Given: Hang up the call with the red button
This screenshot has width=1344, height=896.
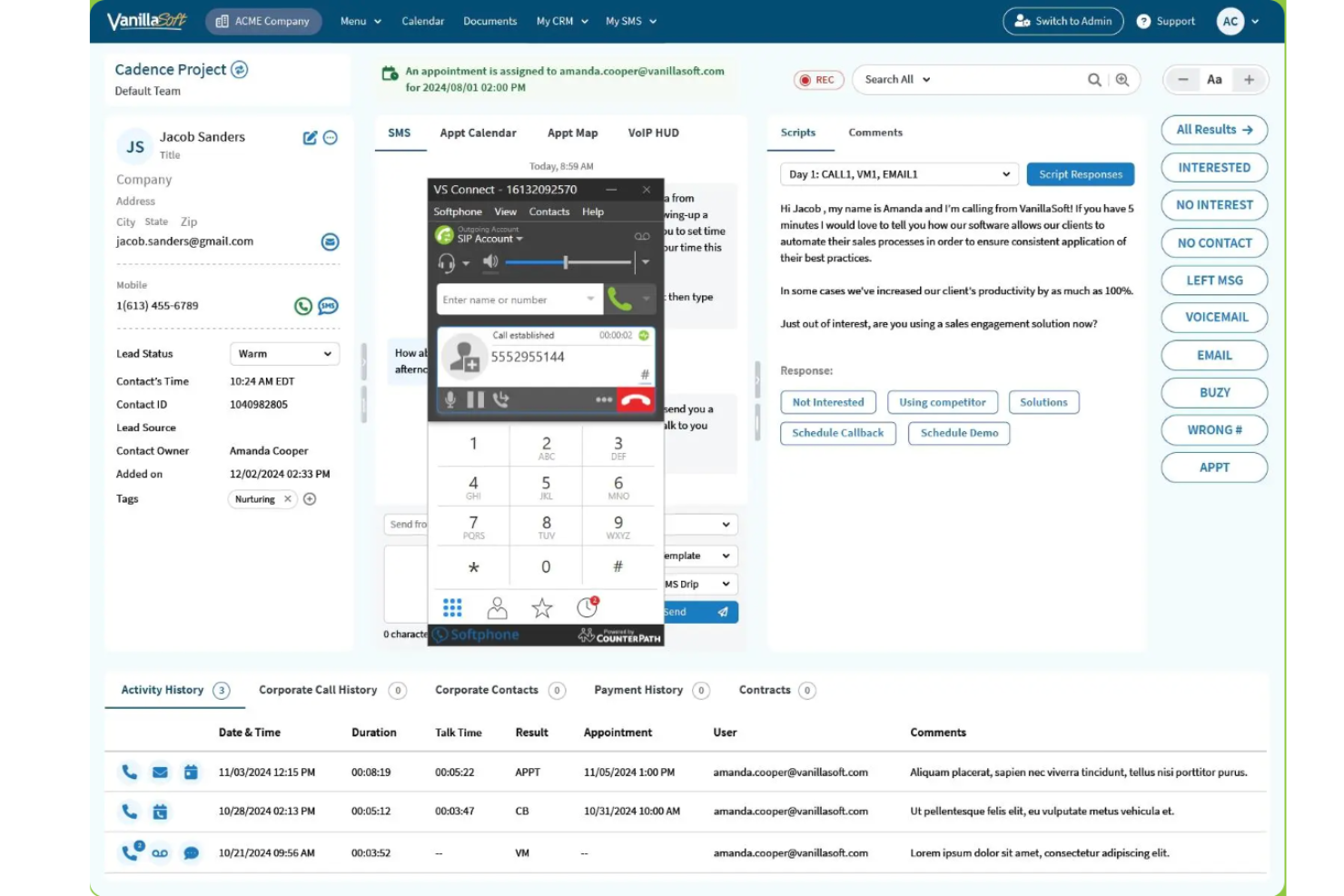Looking at the screenshot, I should coord(636,399).
